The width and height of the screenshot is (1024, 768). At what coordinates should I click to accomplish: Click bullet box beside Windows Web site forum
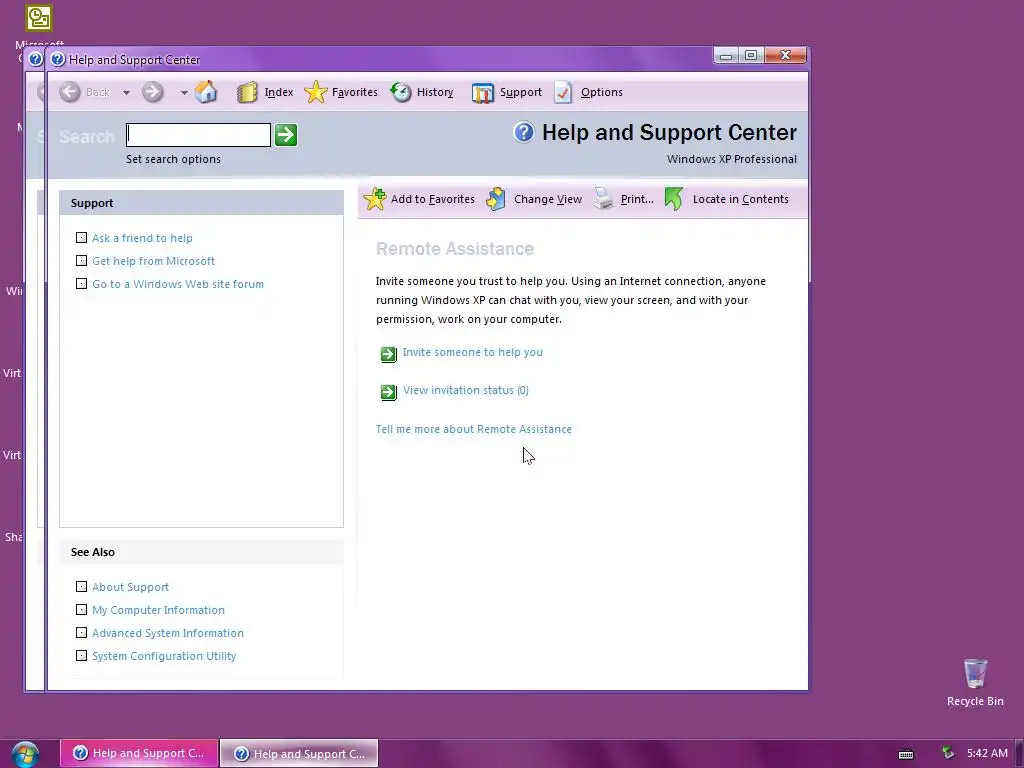[81, 283]
